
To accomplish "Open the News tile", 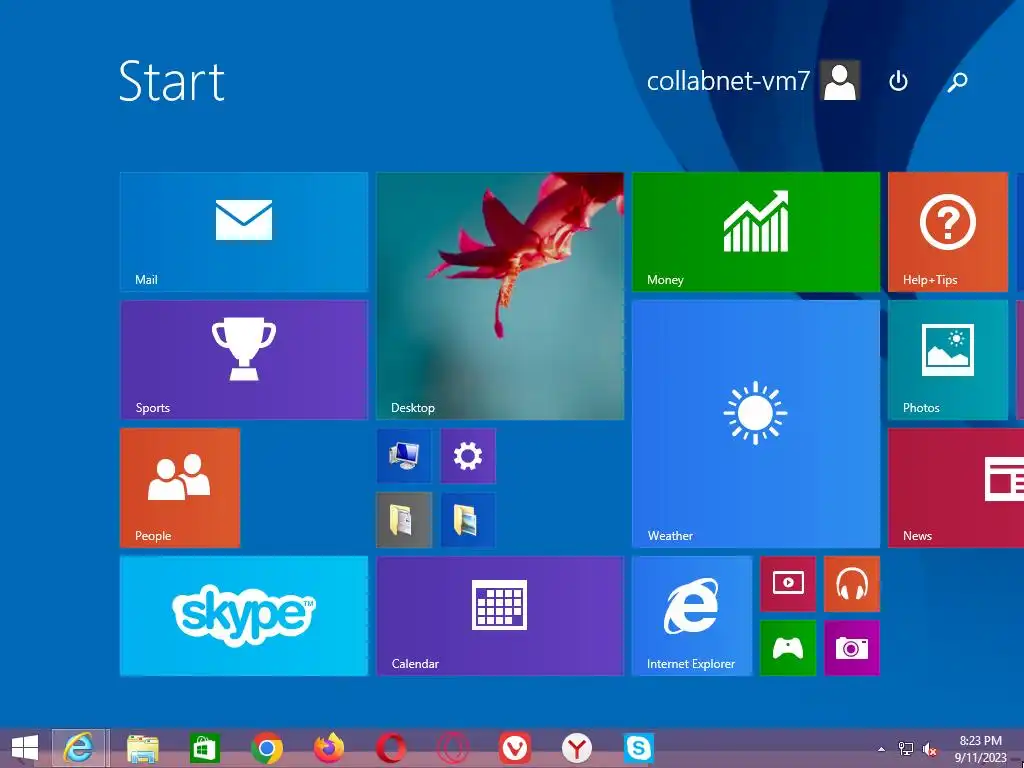I will point(956,488).
